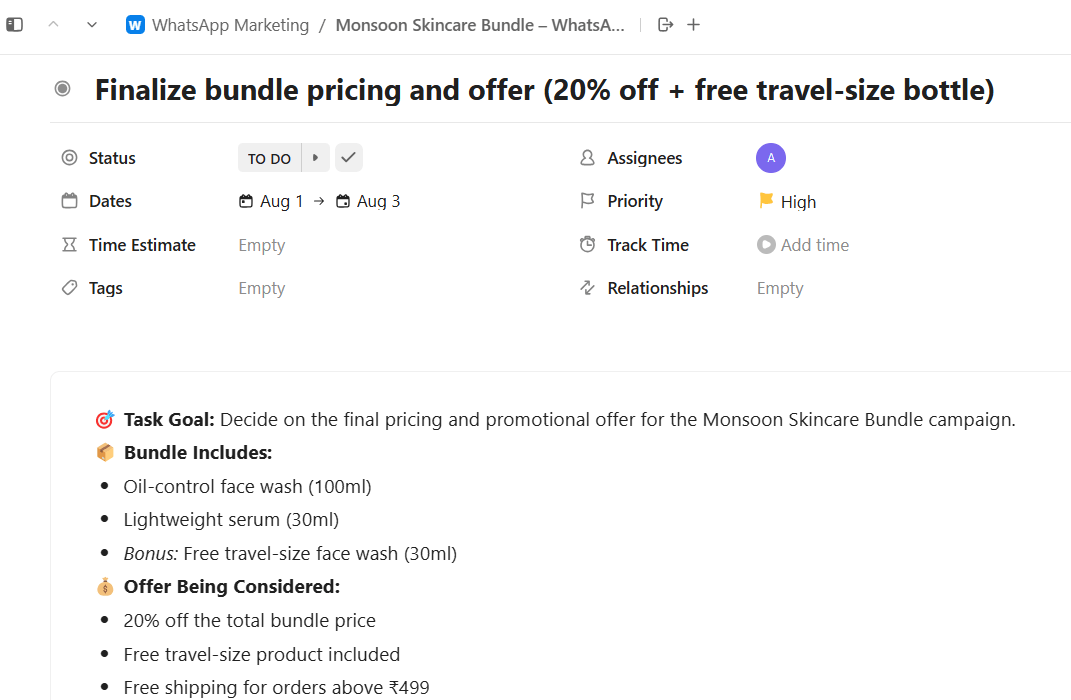Click the plus icon in header

coord(693,25)
